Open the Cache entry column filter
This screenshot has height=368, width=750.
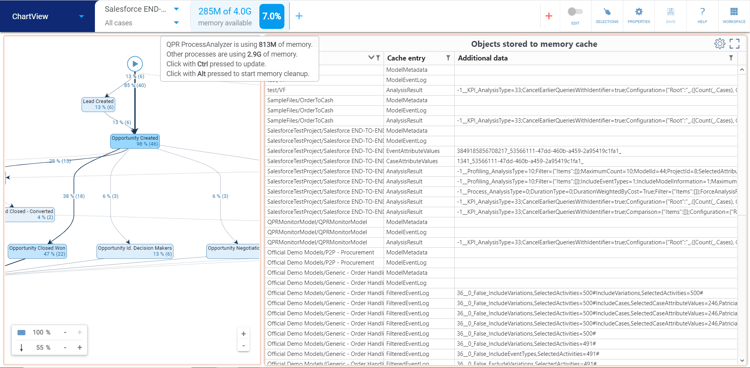click(x=448, y=58)
